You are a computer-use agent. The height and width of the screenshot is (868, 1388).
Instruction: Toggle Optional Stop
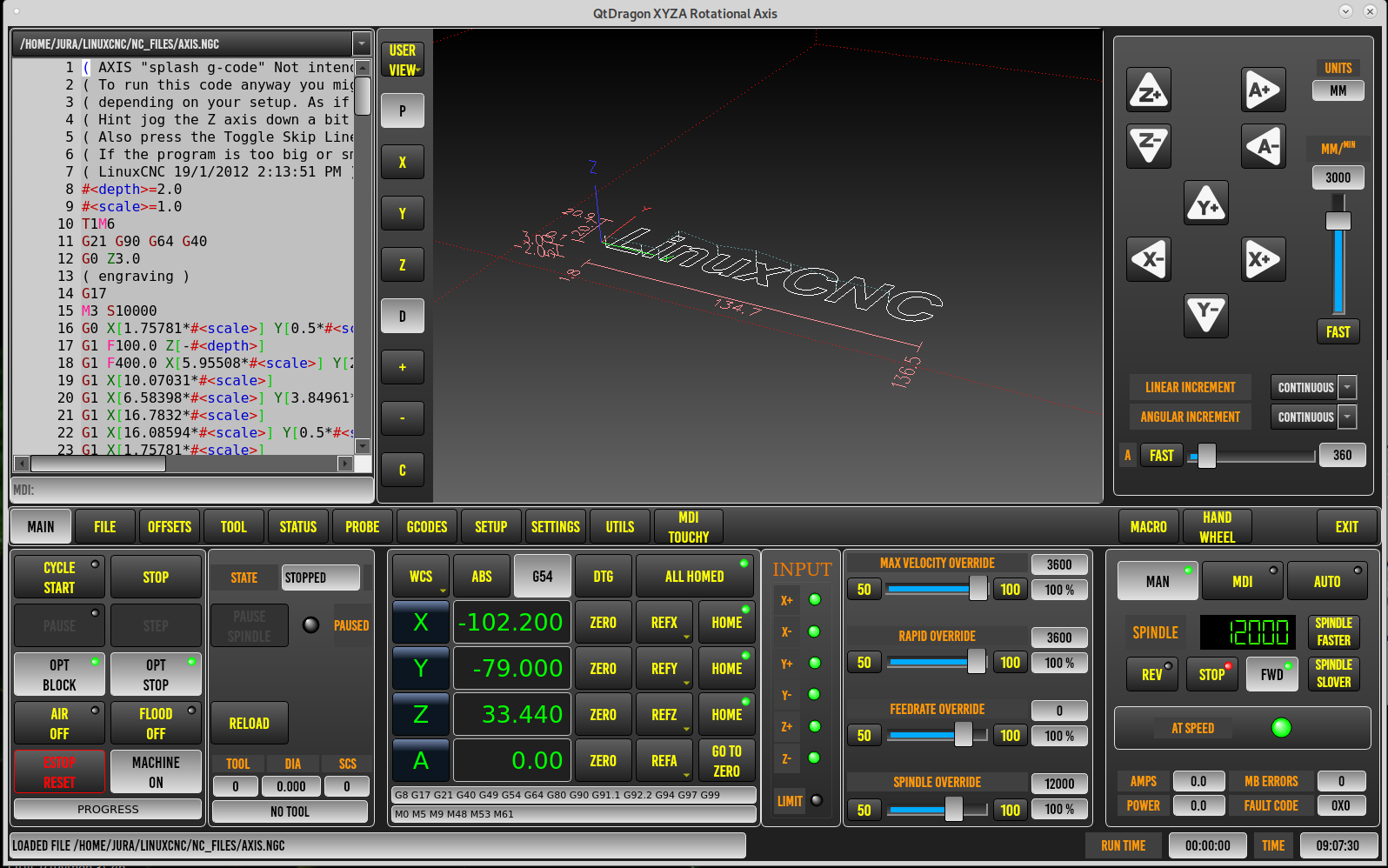[156, 675]
